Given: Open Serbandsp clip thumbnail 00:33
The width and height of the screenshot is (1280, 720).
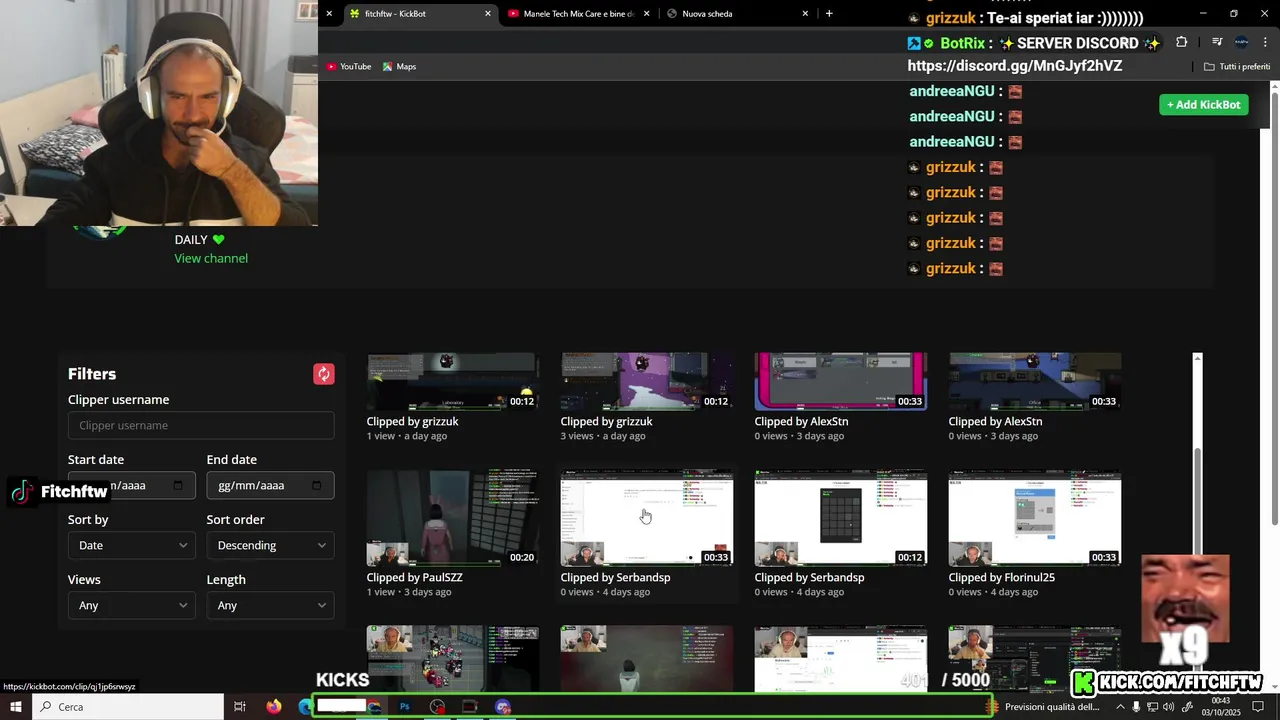Looking at the screenshot, I should coord(646,518).
